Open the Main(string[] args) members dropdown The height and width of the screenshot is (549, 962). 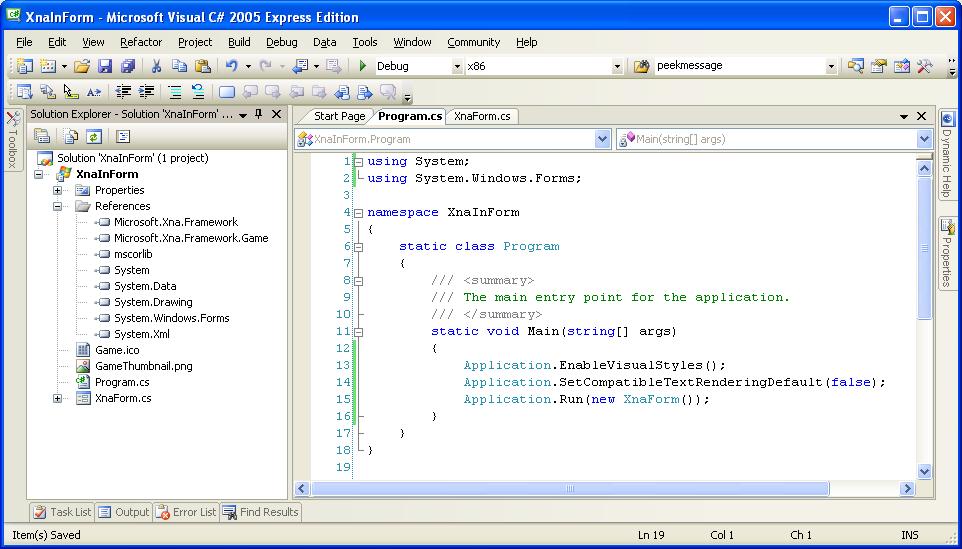coord(924,139)
